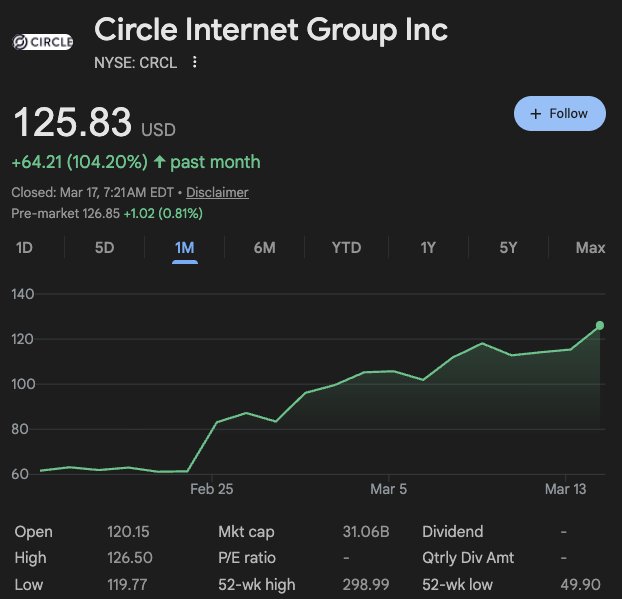Click the chart at Feb 25 label
This screenshot has height=599, width=622.
211,489
